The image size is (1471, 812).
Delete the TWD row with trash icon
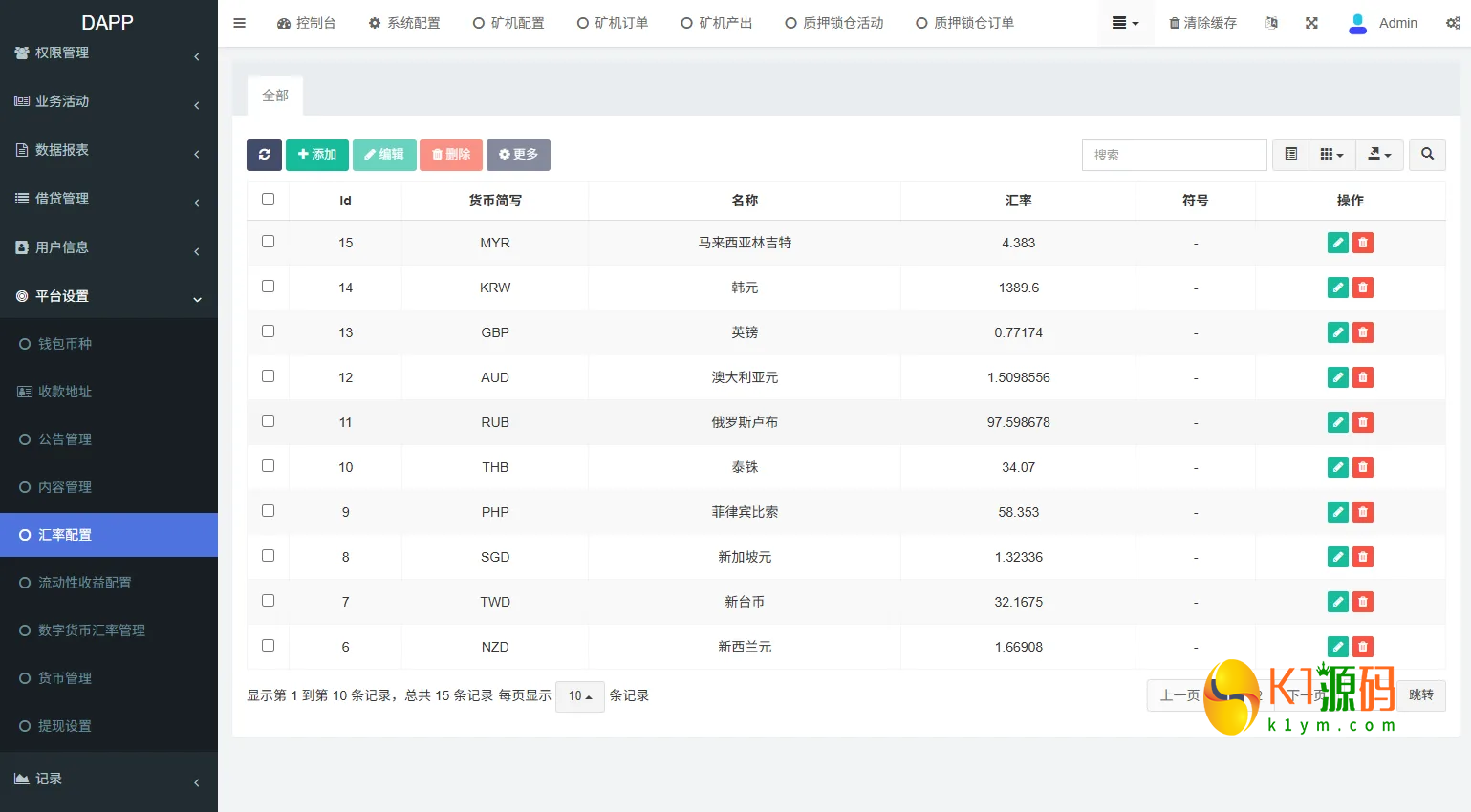1363,602
